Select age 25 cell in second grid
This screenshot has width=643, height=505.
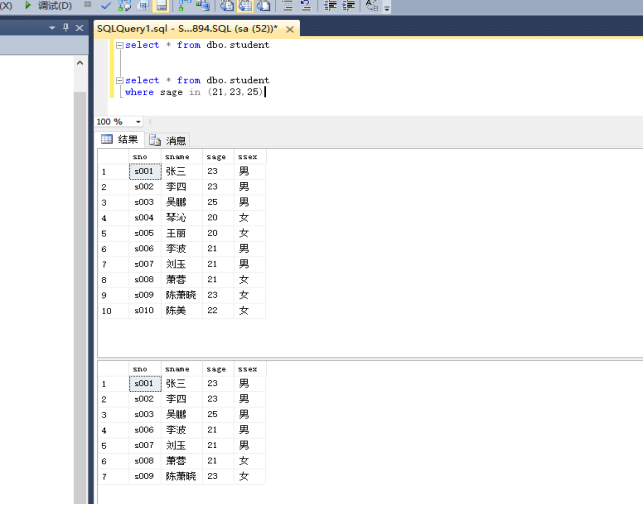pos(218,415)
